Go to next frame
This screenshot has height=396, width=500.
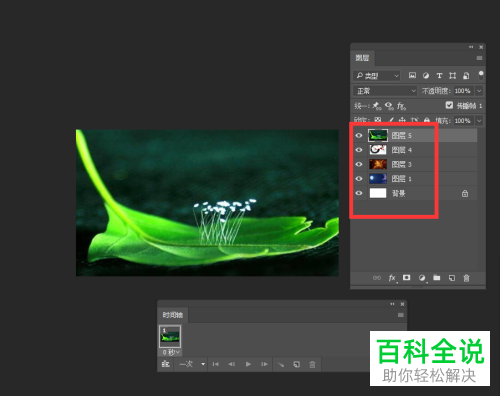264,364
